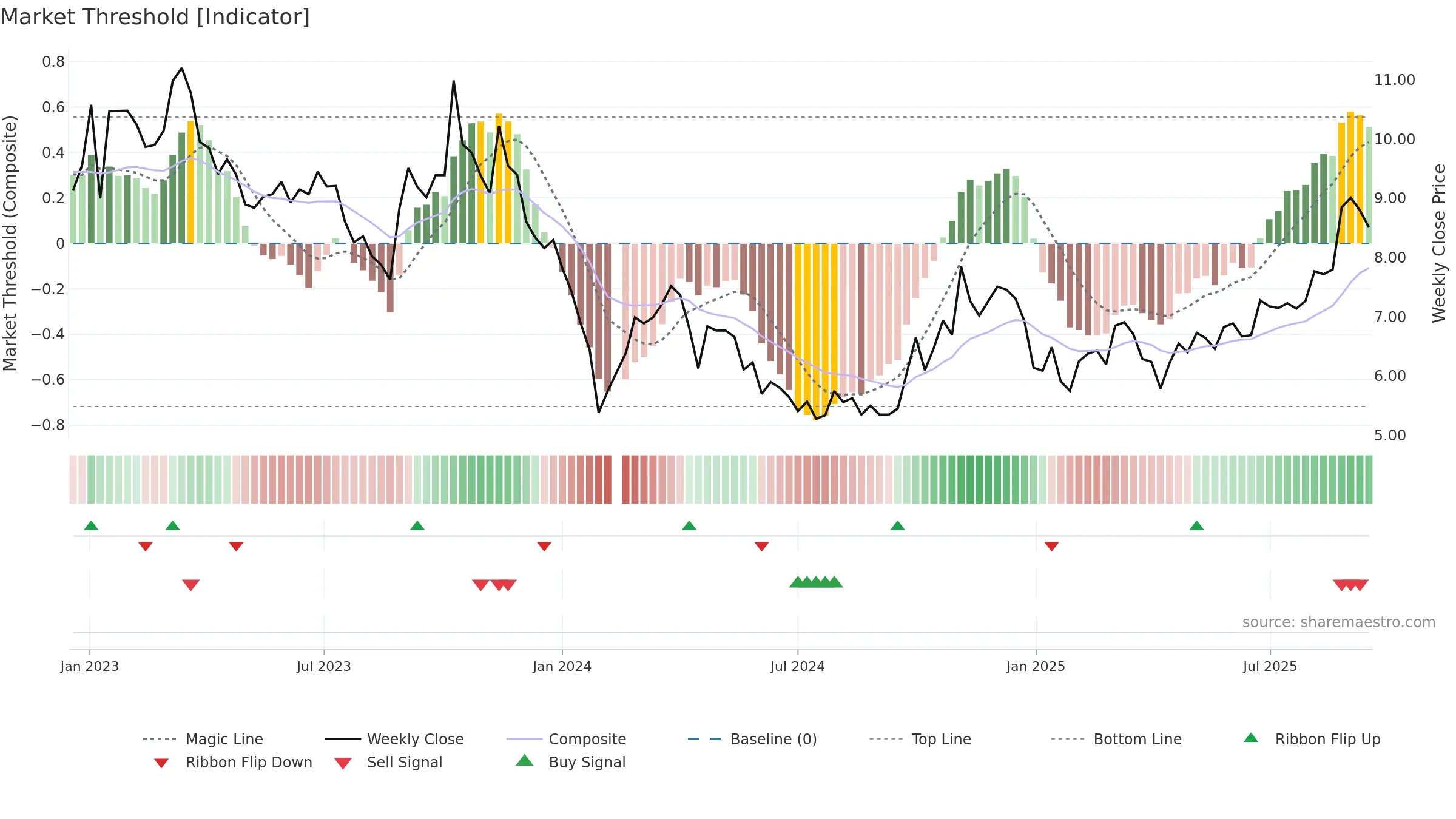Click the 'Jan 2023' x-axis label
This screenshot has height=819, width=1456.
pos(90,666)
